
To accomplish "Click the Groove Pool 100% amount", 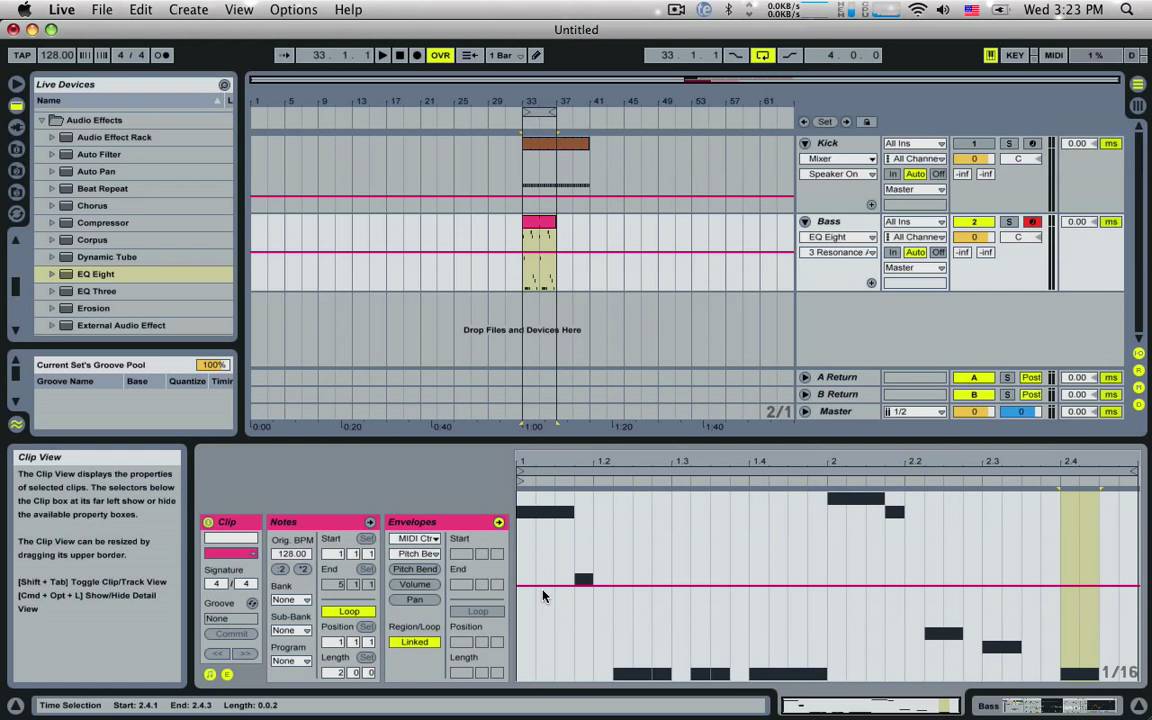I will click(213, 365).
